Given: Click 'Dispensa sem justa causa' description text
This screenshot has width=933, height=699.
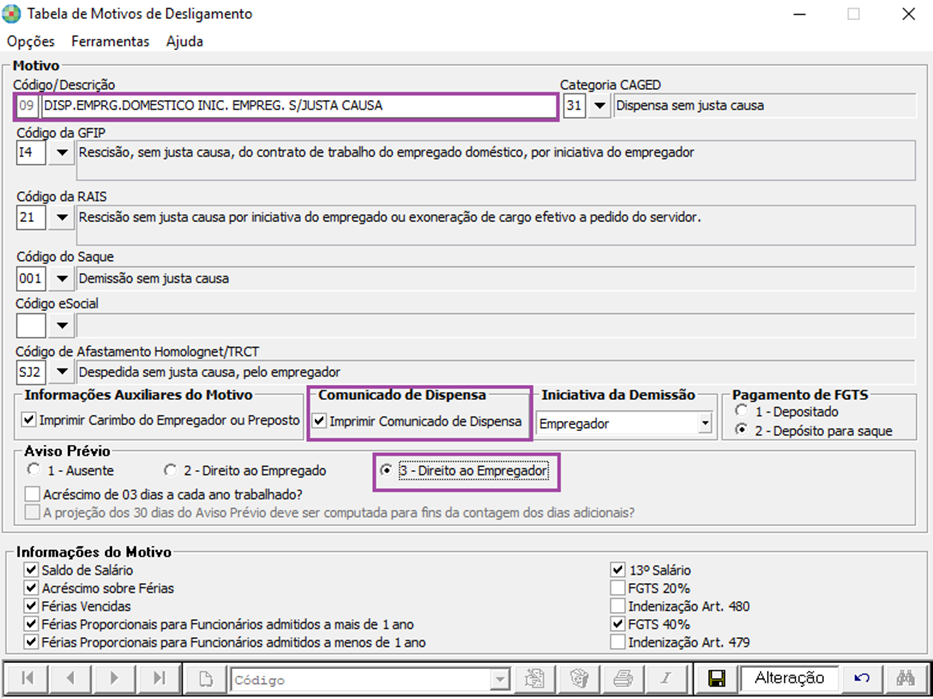Looking at the screenshot, I should point(690,106).
